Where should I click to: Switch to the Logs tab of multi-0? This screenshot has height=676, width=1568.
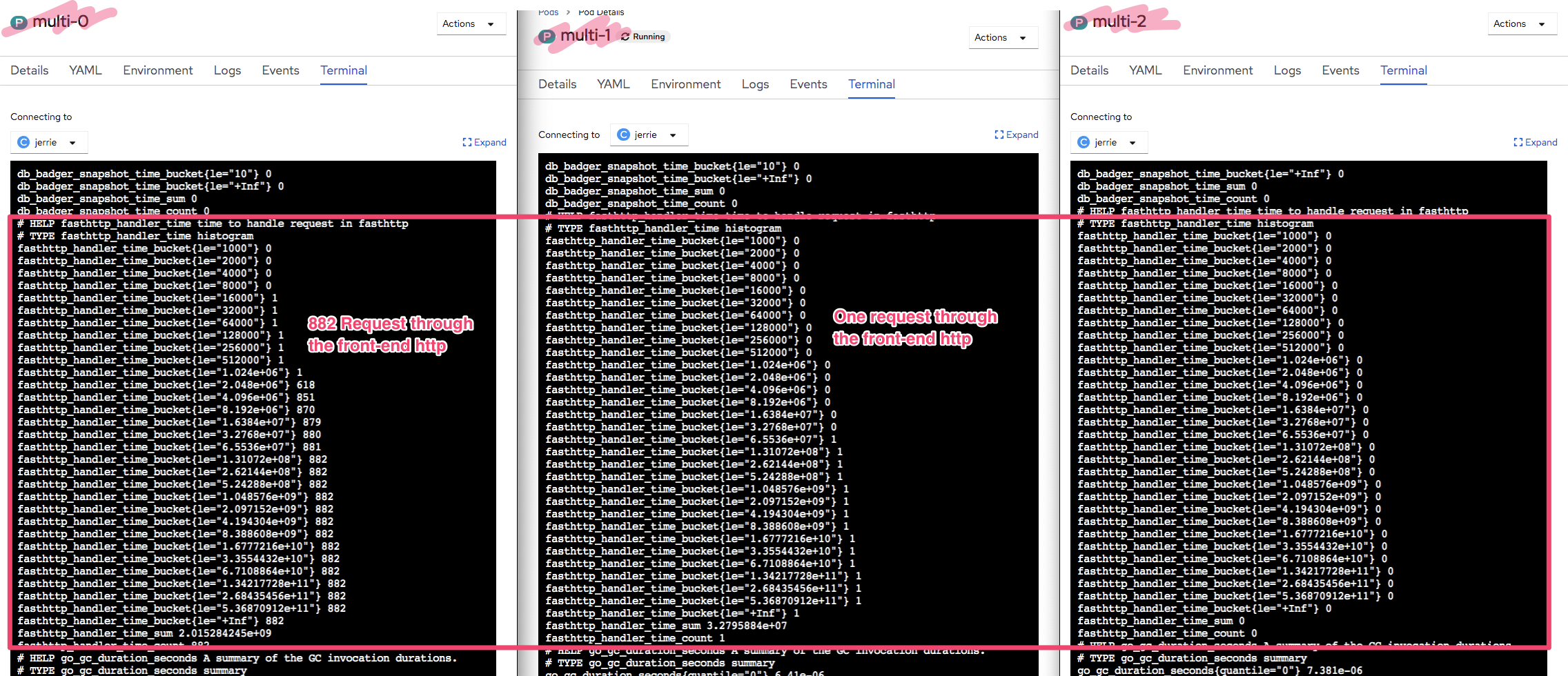point(227,70)
